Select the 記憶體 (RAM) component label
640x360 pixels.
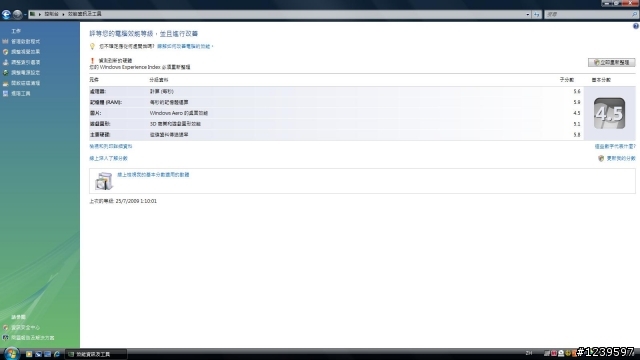106,102
